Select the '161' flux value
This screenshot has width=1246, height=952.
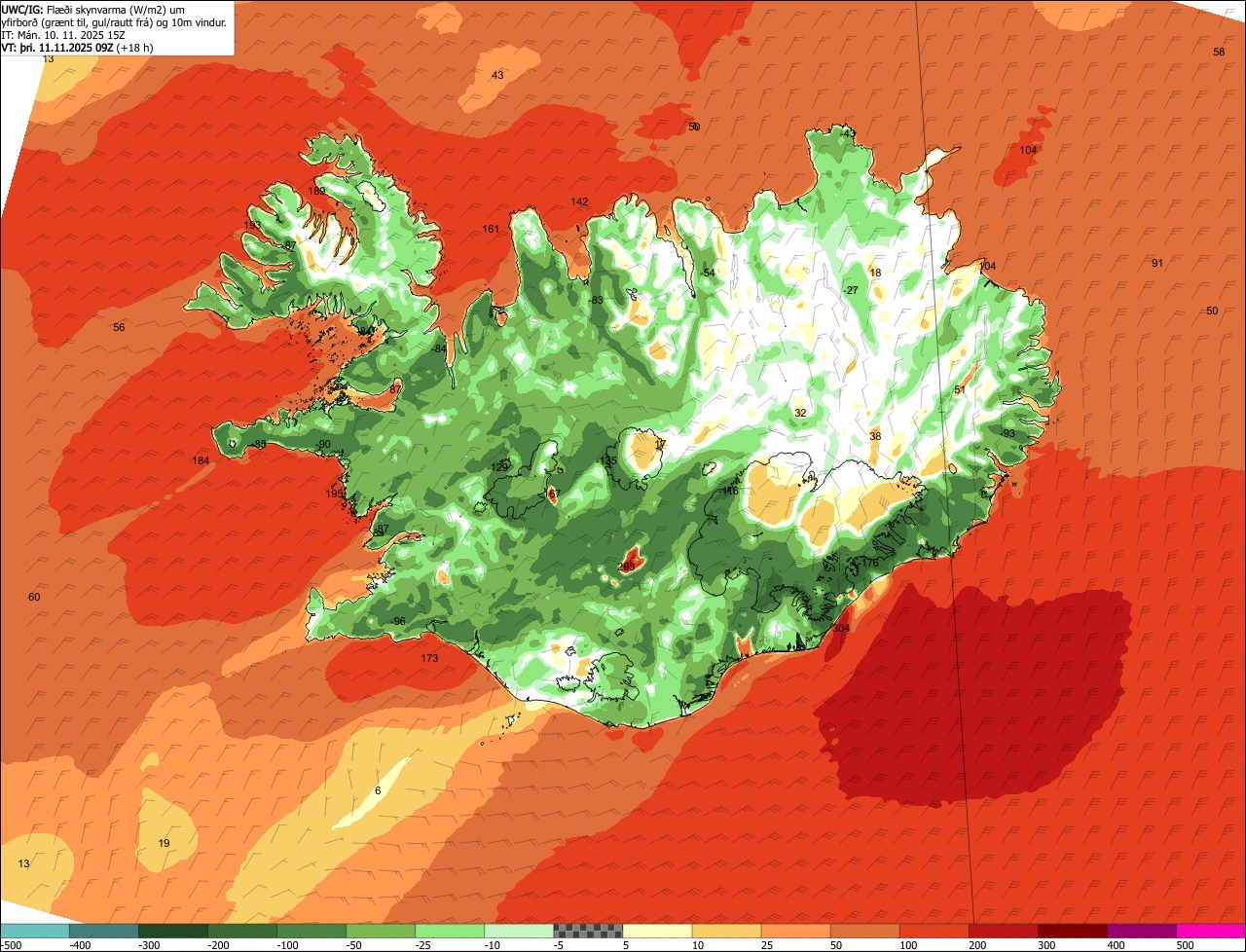491,229
